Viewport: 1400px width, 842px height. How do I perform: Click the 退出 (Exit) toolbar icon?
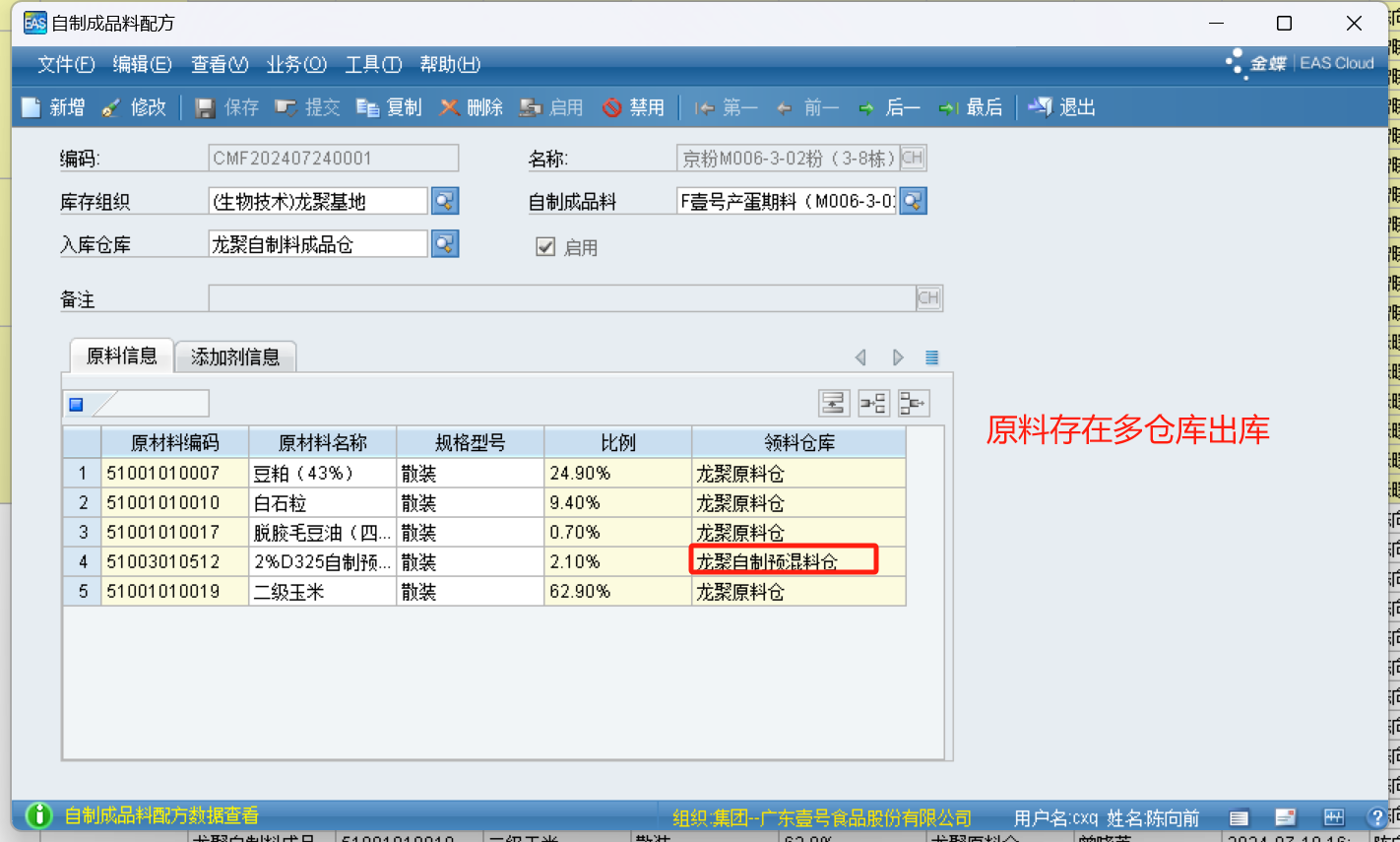(1041, 107)
